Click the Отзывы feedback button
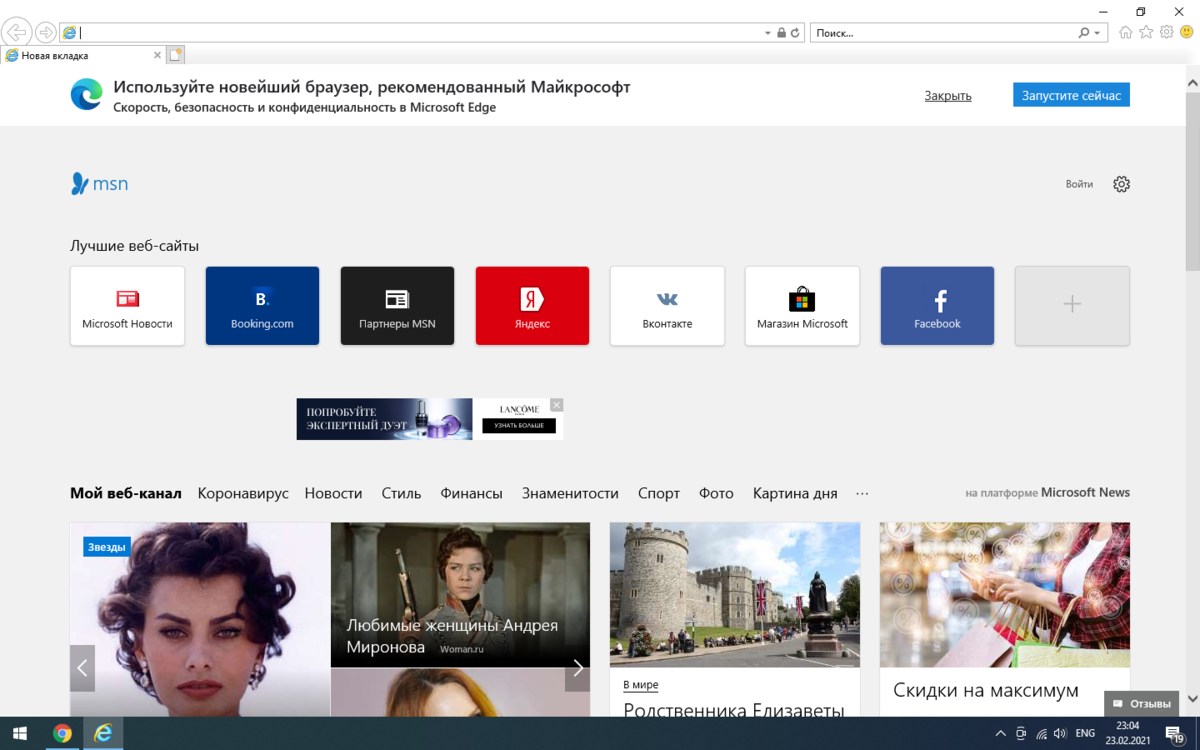The image size is (1200, 750). click(1141, 703)
